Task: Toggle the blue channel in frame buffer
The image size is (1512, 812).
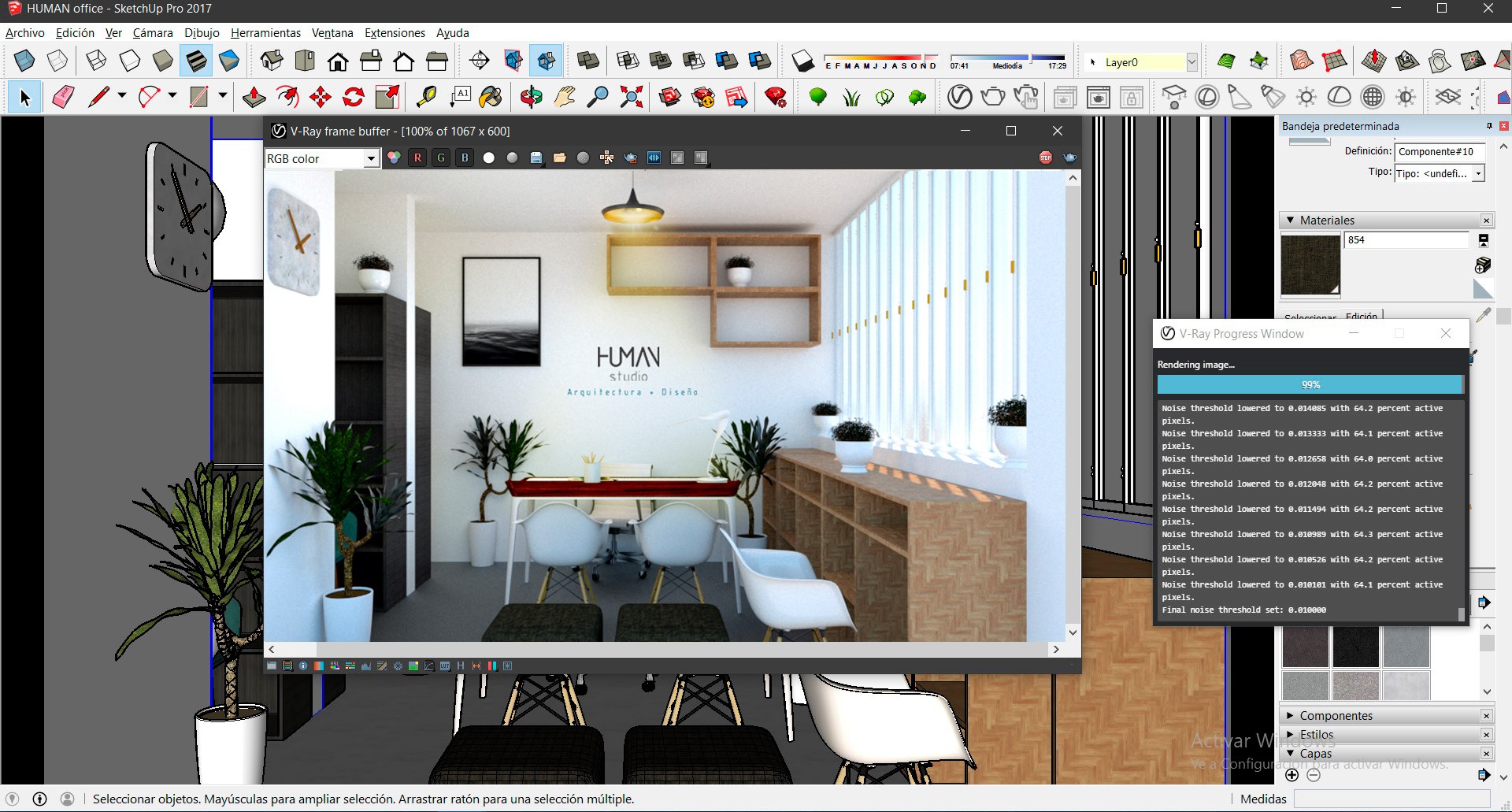Action: tap(465, 158)
